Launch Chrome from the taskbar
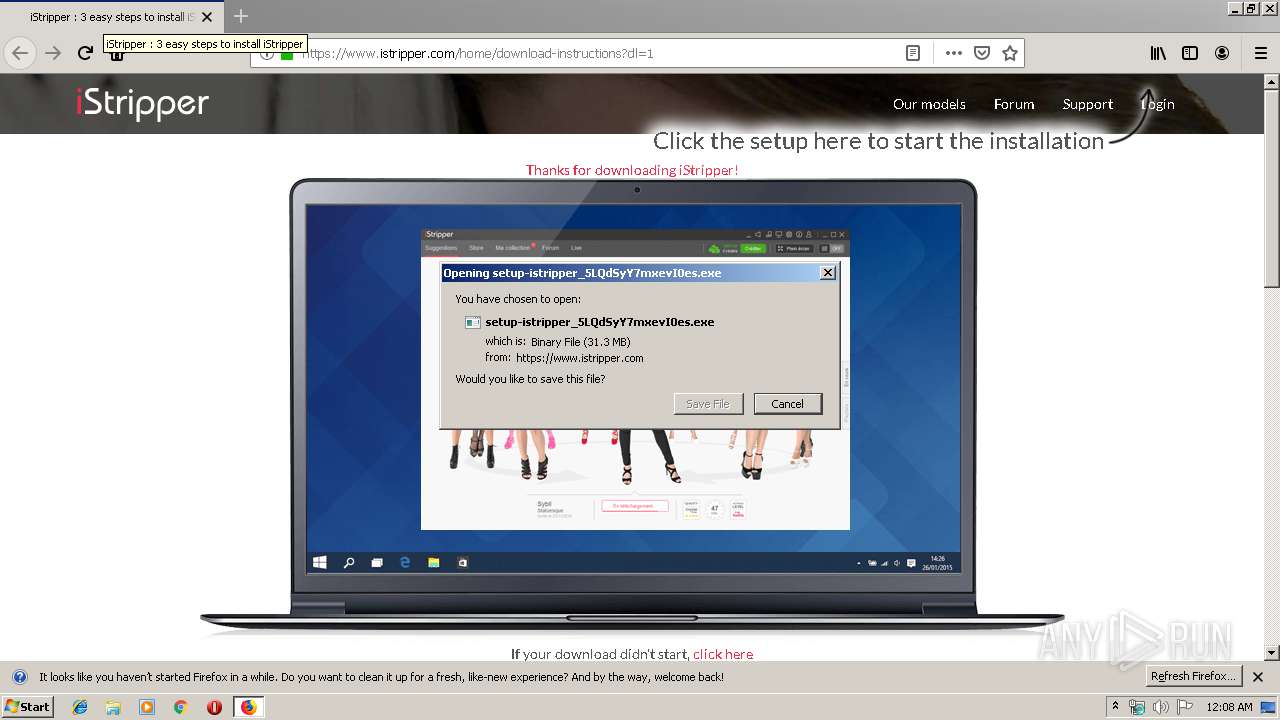1280x720 pixels. click(180, 707)
